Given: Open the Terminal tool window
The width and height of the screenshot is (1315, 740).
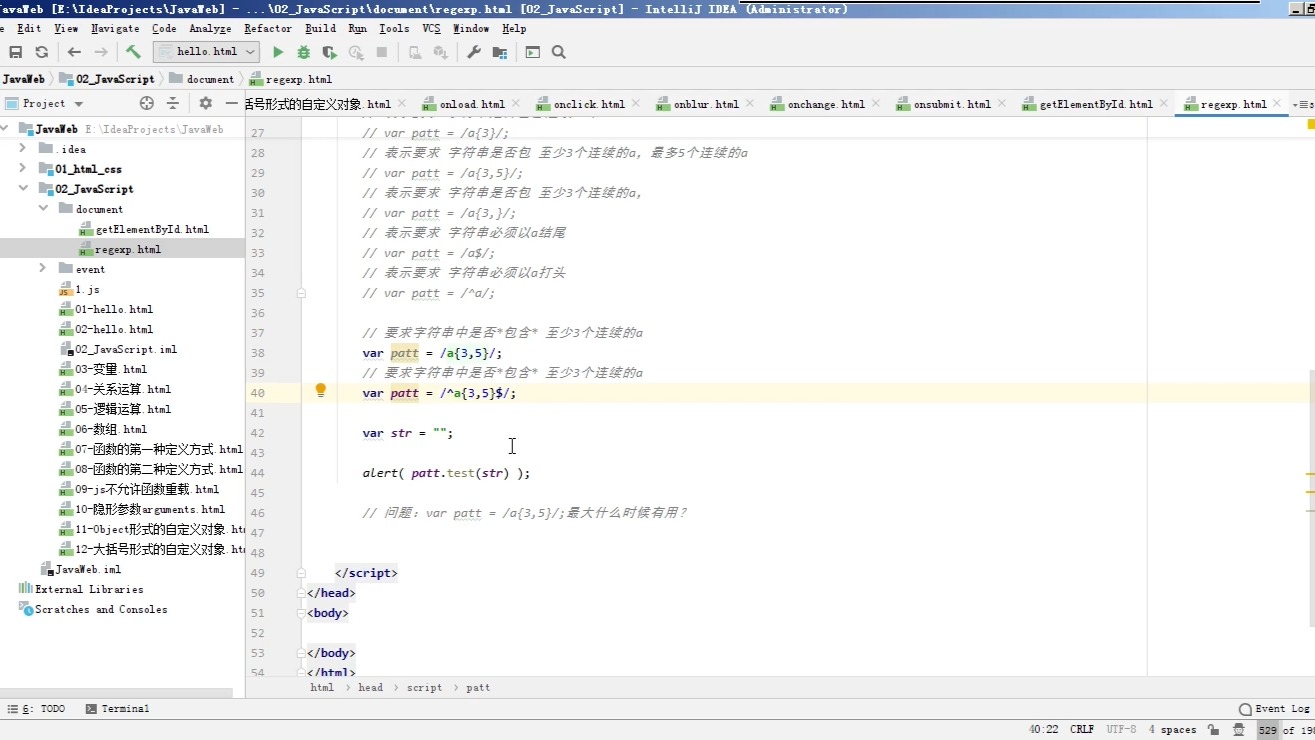Looking at the screenshot, I should [118, 709].
